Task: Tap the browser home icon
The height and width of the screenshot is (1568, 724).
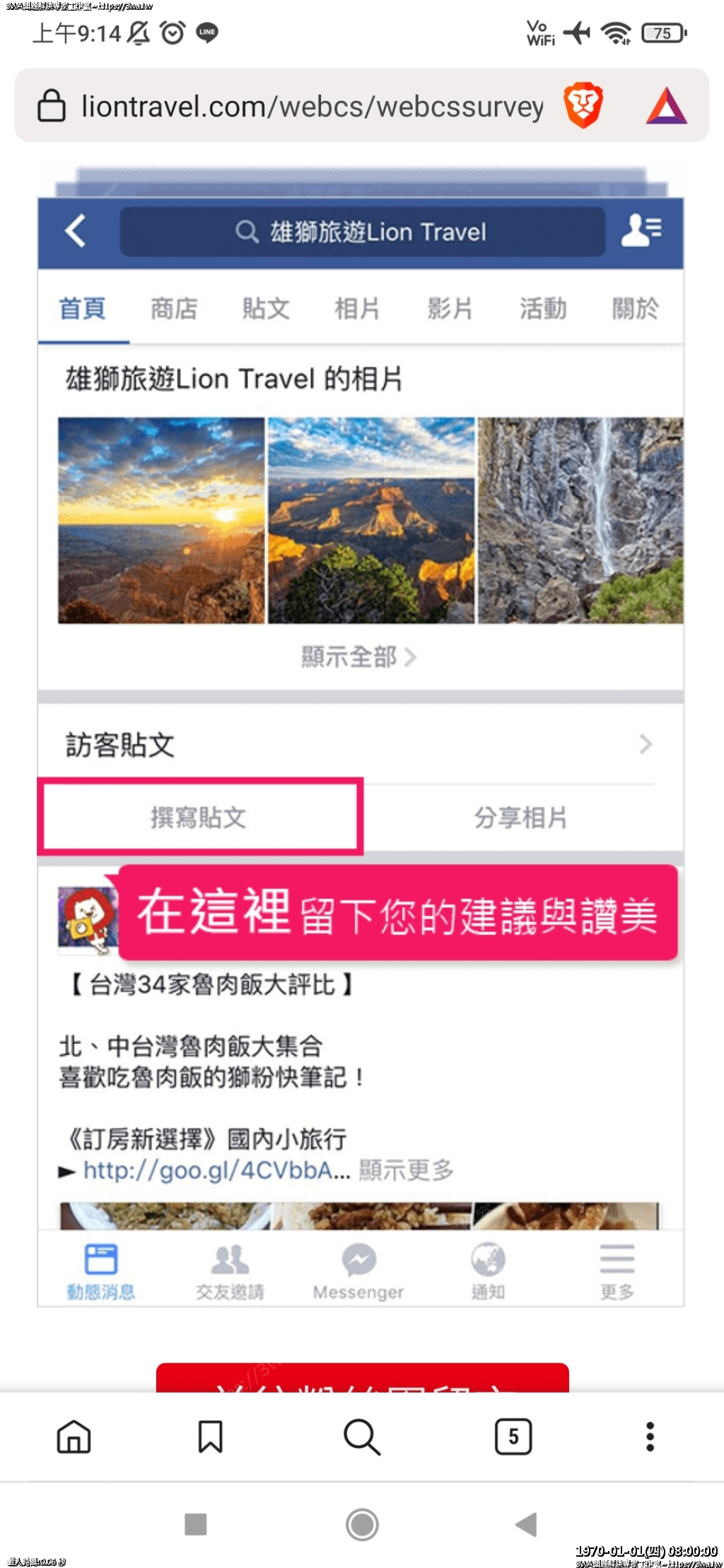Action: 74,1437
